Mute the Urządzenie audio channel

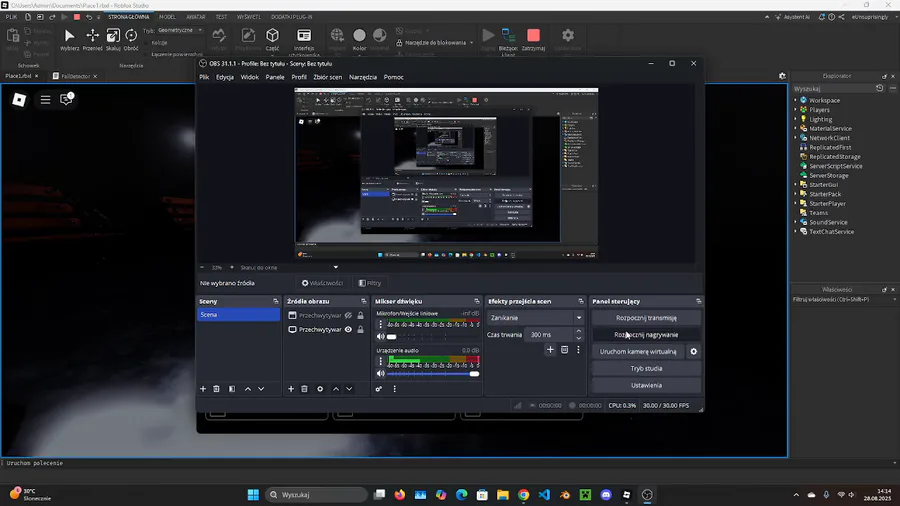(x=381, y=373)
